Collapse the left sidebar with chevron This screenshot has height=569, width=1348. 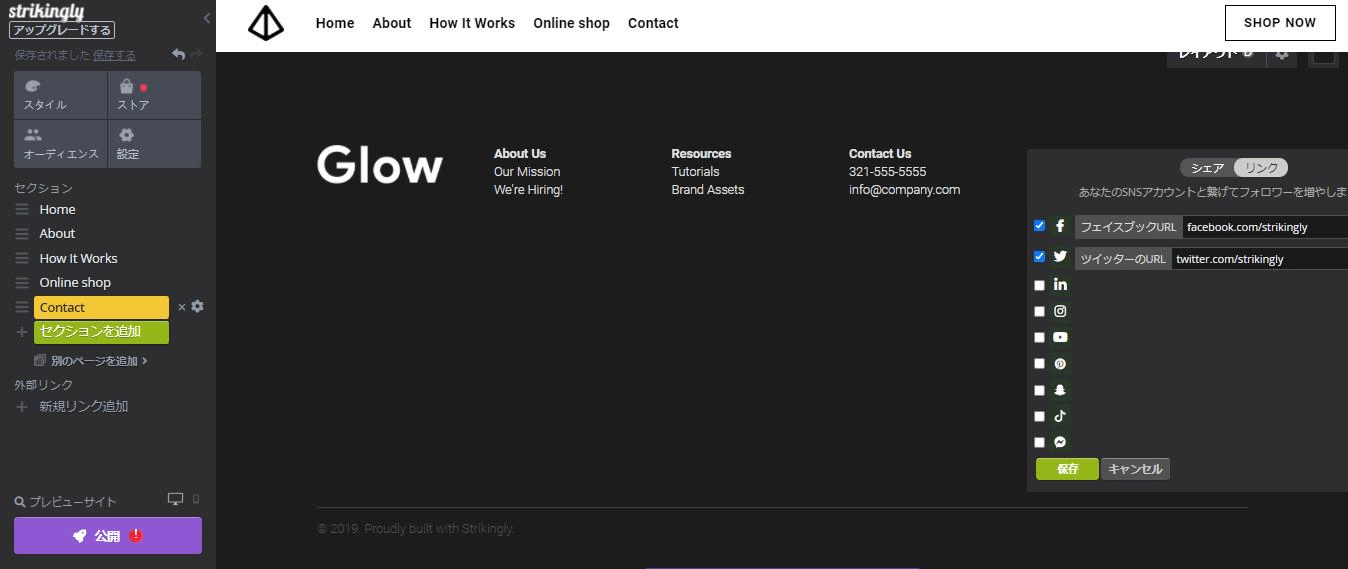tap(206, 18)
